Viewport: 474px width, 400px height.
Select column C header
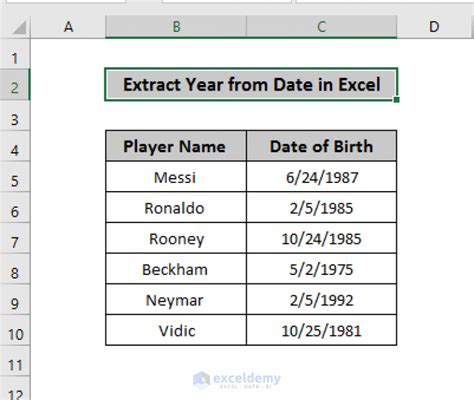click(x=322, y=27)
